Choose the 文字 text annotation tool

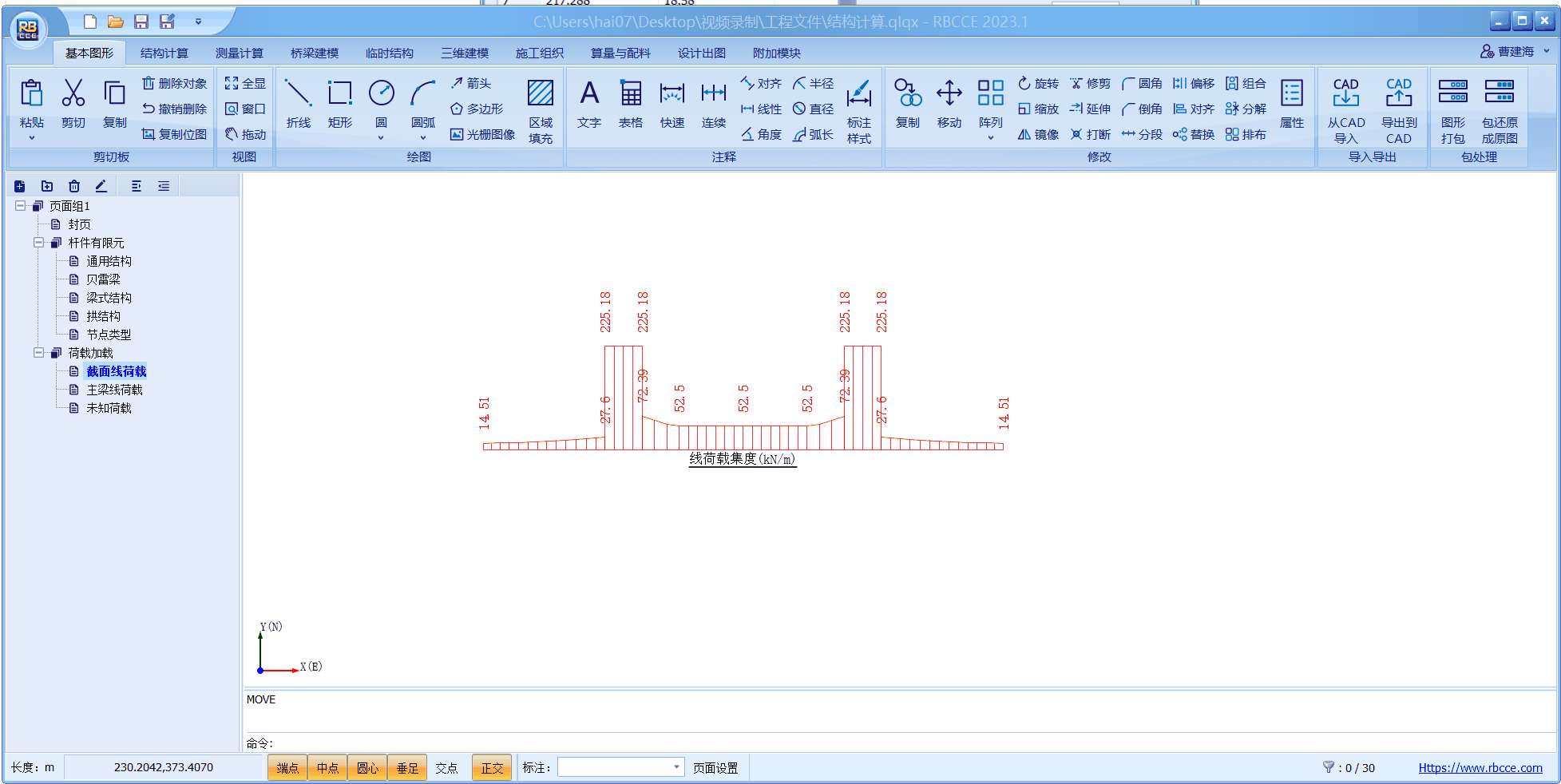pos(588,103)
